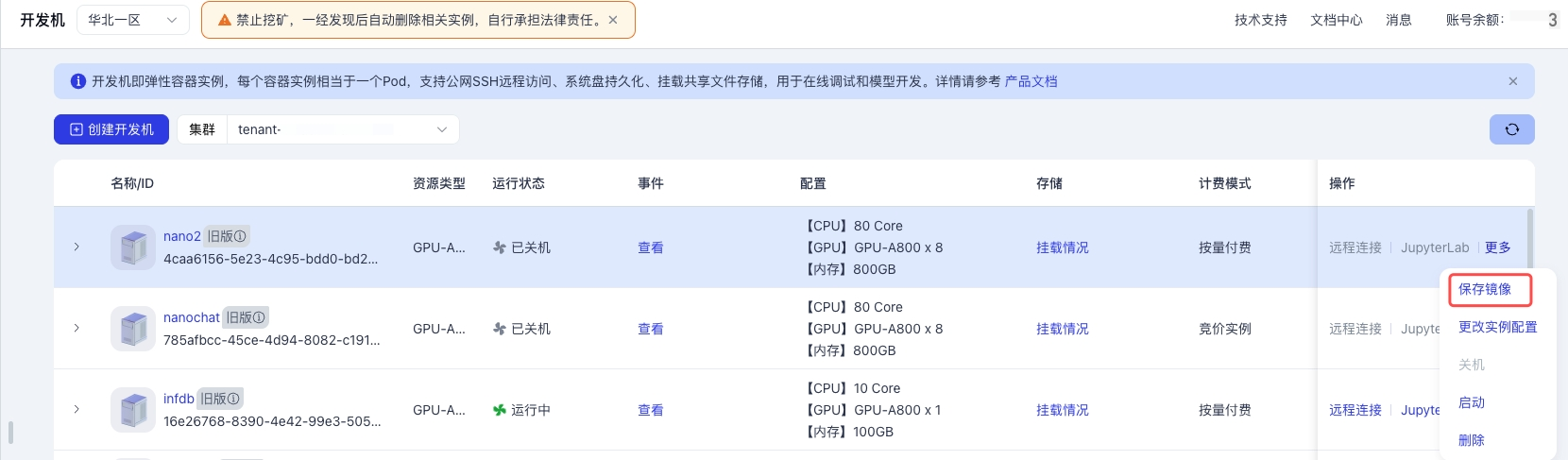
Task: Click the nanochat instance container icon
Action: point(133,329)
